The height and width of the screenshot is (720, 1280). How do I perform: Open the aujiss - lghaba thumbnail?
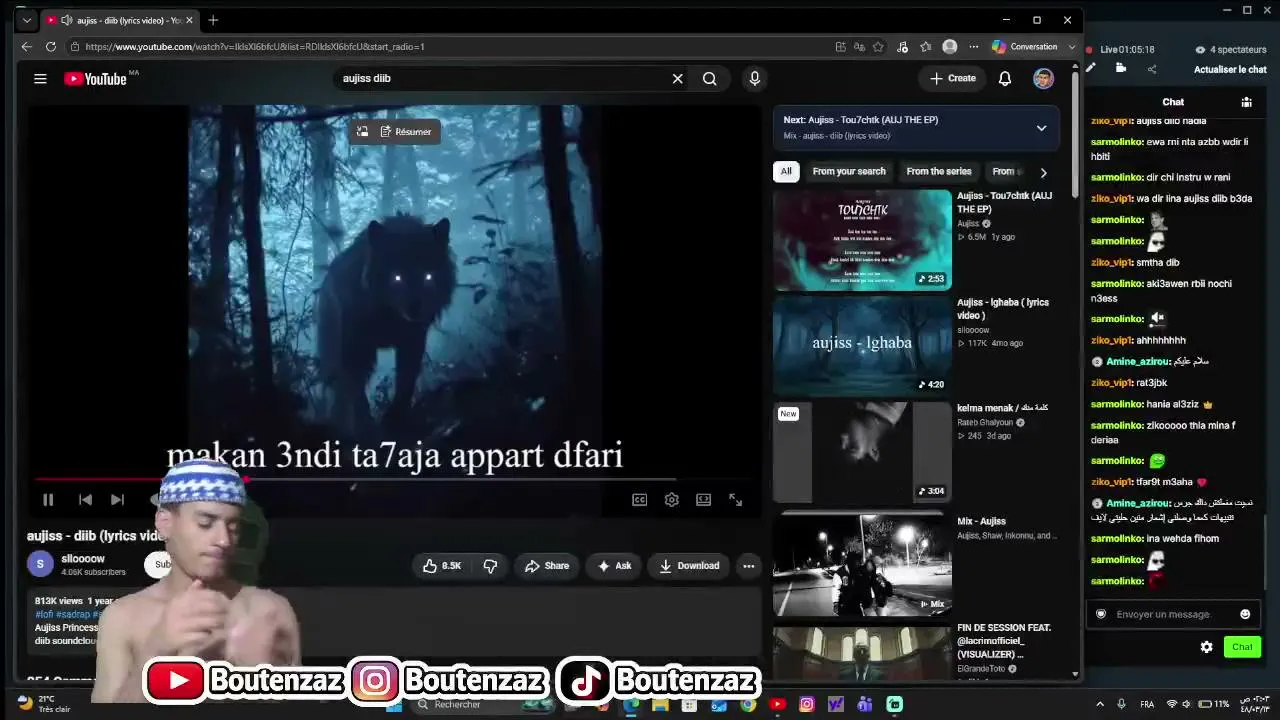(x=862, y=346)
